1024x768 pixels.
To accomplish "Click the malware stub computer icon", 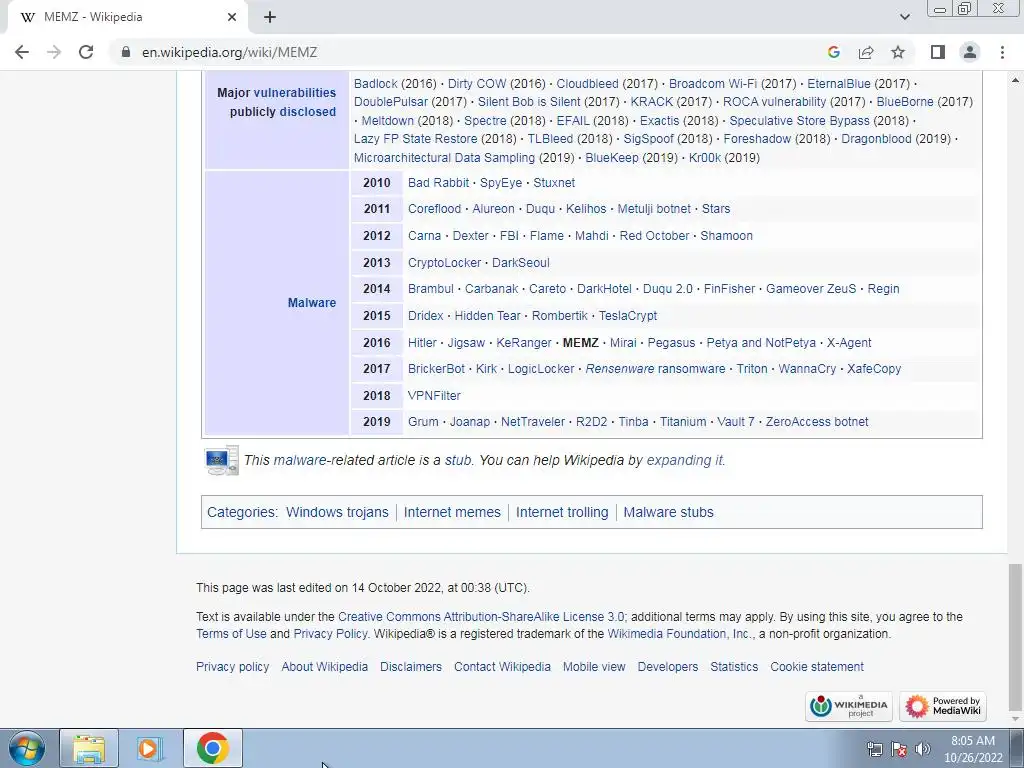I will coord(221,460).
